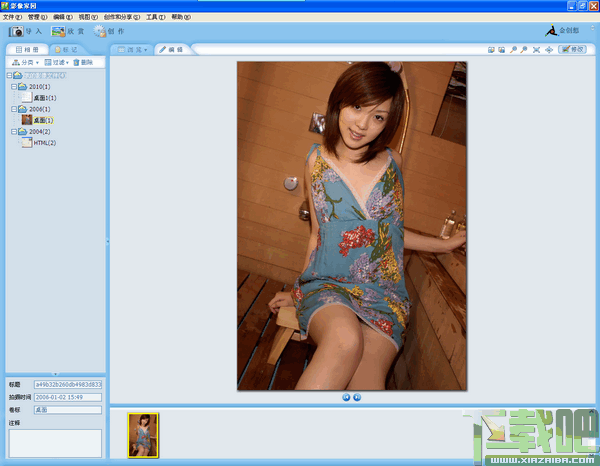Viewport: 600px width, 466px height.
Task: Switch to the 相册 album tab
Action: [x=27, y=49]
